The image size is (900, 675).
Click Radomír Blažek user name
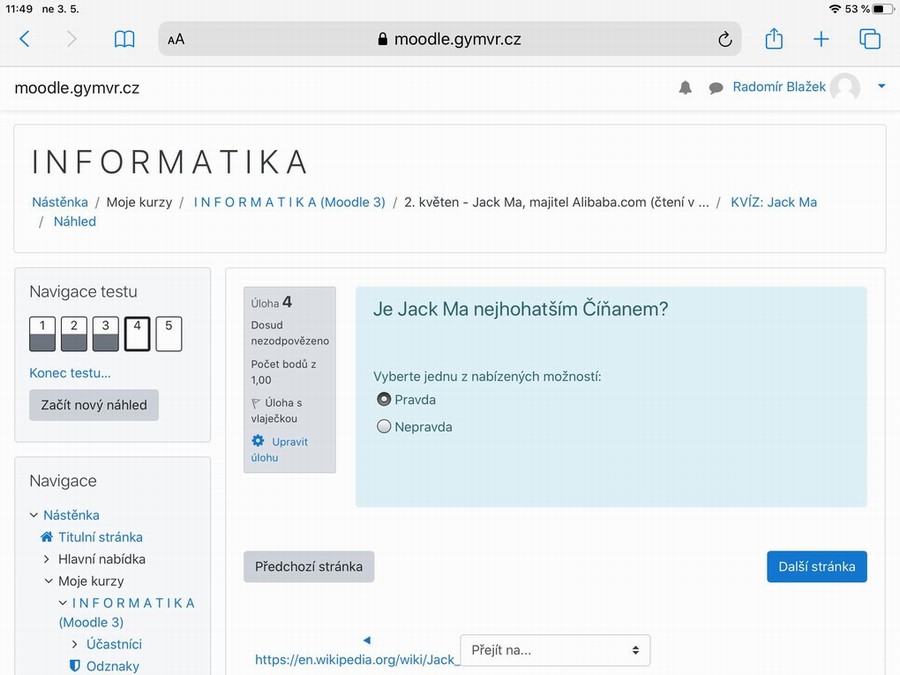pyautogui.click(x=779, y=87)
